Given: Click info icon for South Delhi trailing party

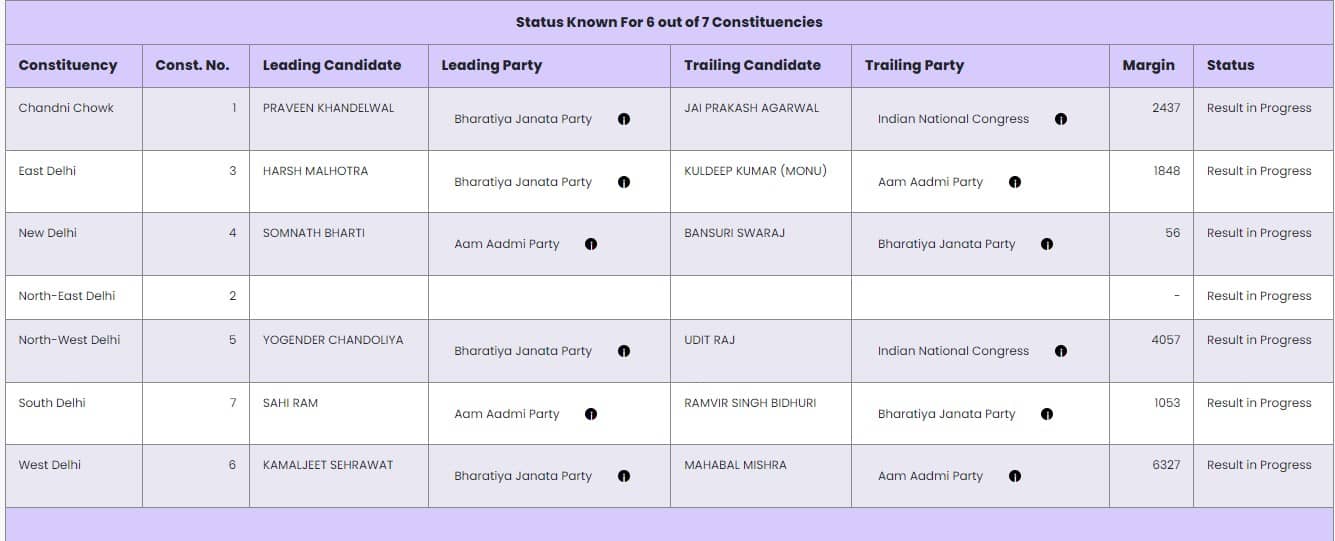Looking at the screenshot, I should point(1047,414).
